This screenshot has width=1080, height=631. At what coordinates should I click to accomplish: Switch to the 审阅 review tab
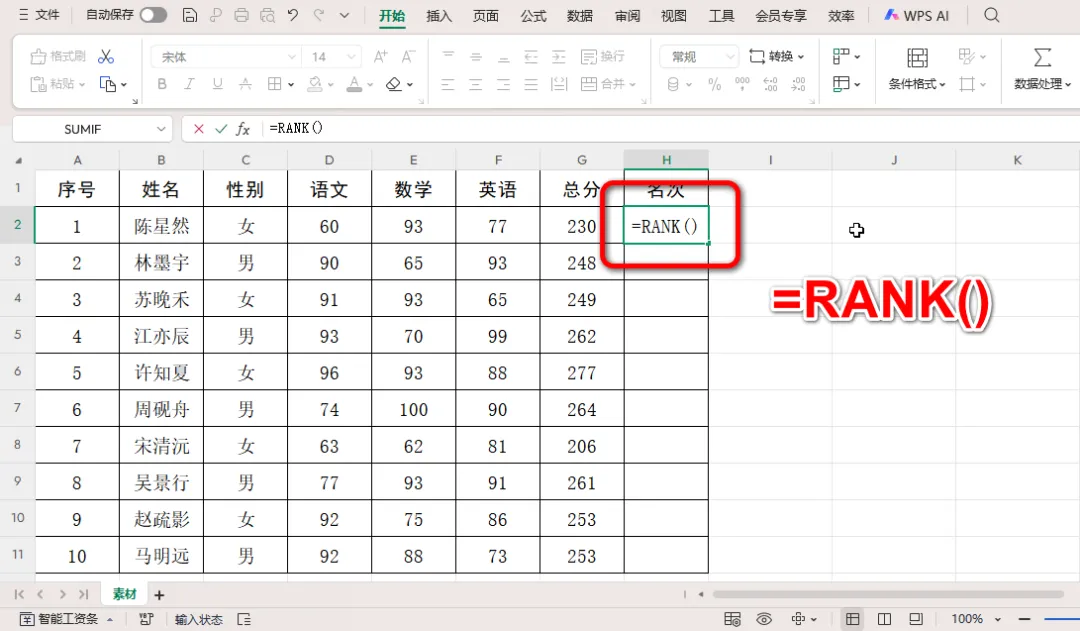click(627, 15)
